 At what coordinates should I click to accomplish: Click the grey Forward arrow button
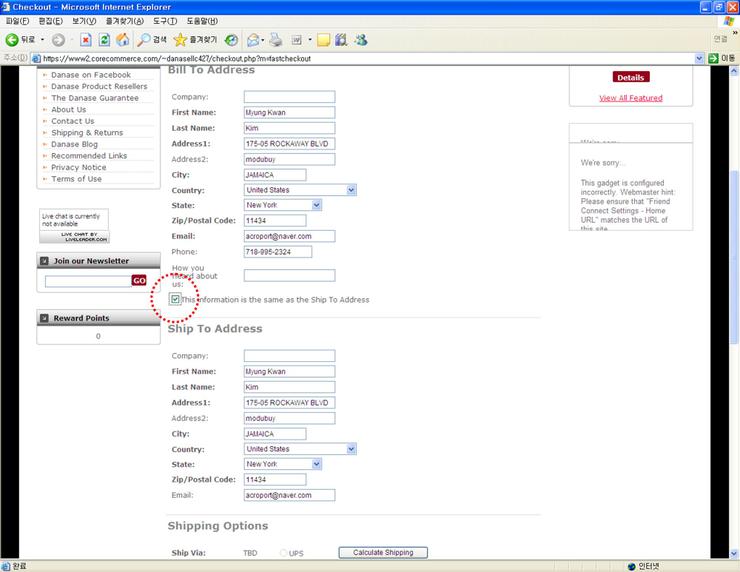58,40
